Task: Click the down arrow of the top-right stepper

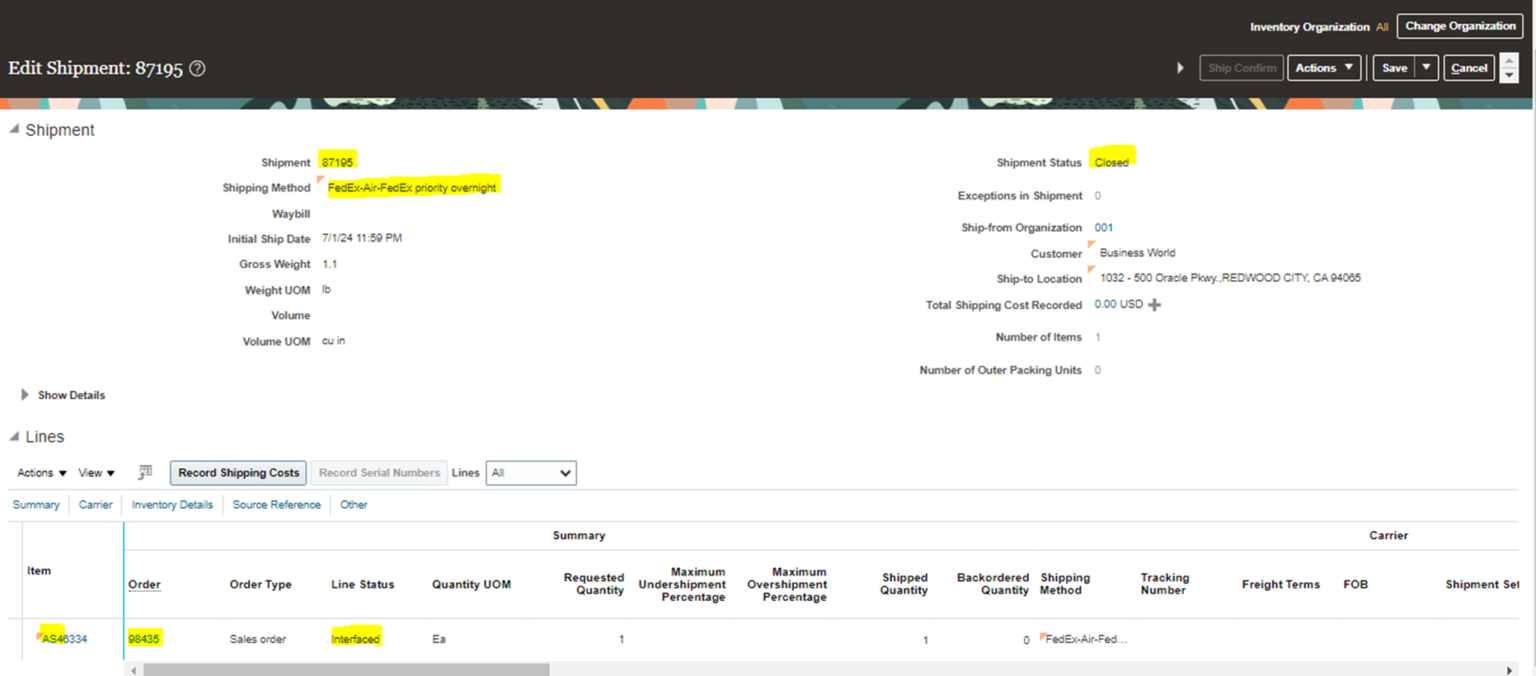Action: [1508, 74]
